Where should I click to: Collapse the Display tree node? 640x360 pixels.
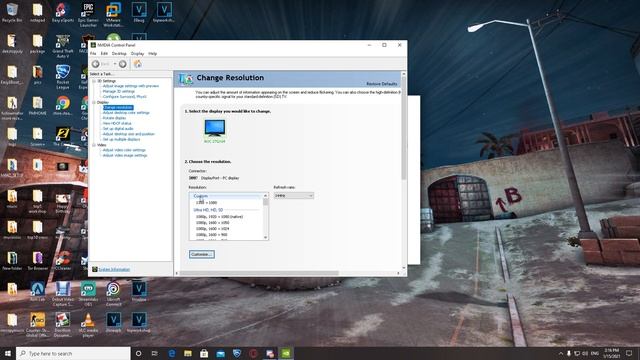tap(94, 102)
